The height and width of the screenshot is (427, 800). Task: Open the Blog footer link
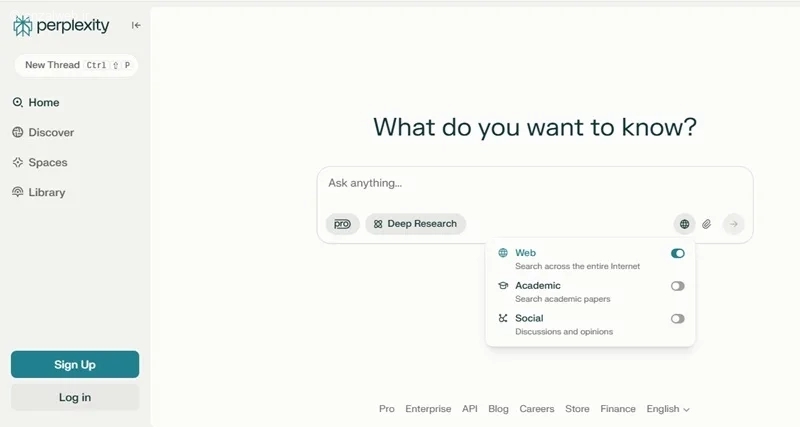(x=498, y=409)
